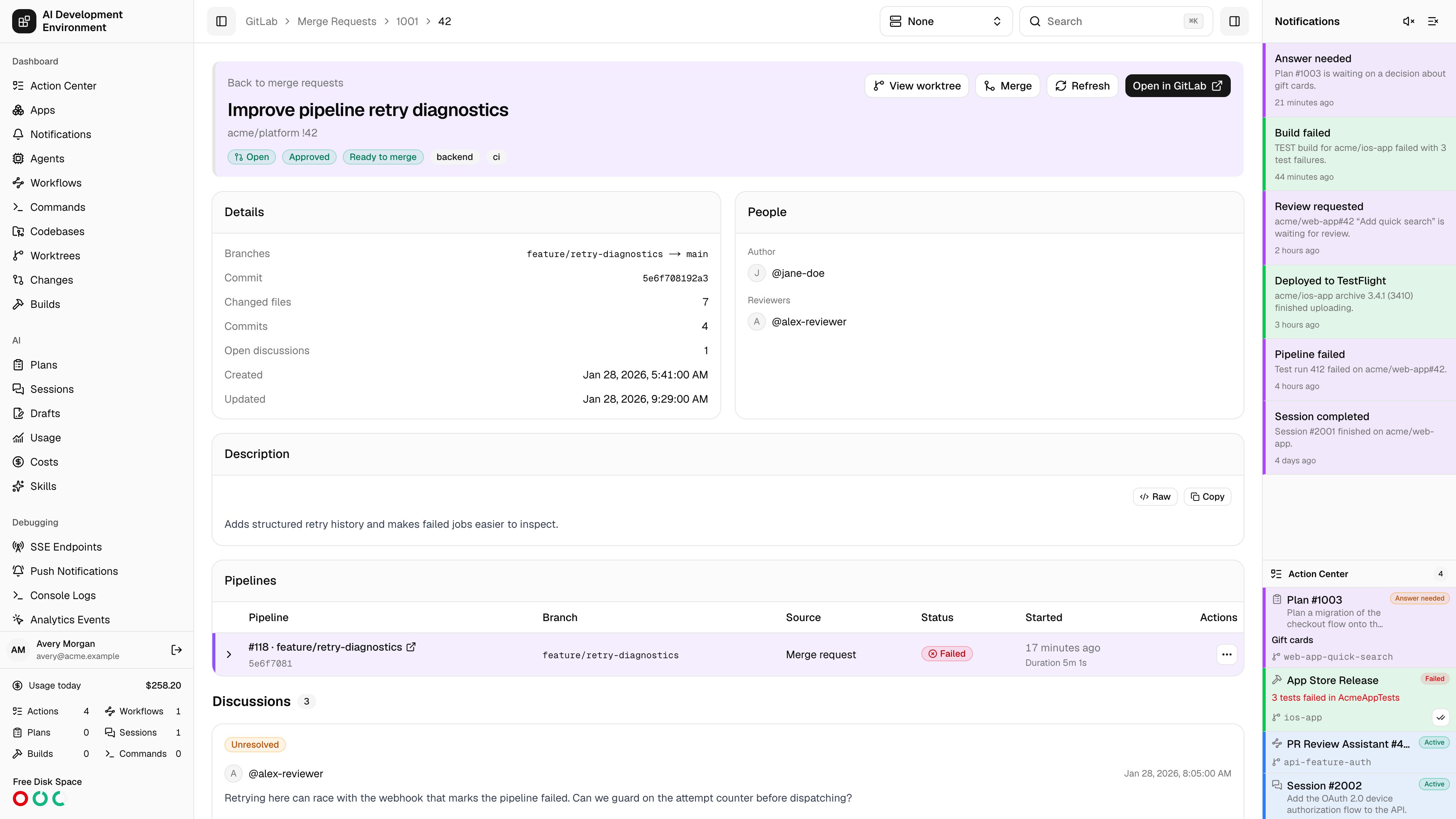The width and height of the screenshot is (1456, 819).
Task: Open Agents page from sidebar
Action: [x=97, y=158]
